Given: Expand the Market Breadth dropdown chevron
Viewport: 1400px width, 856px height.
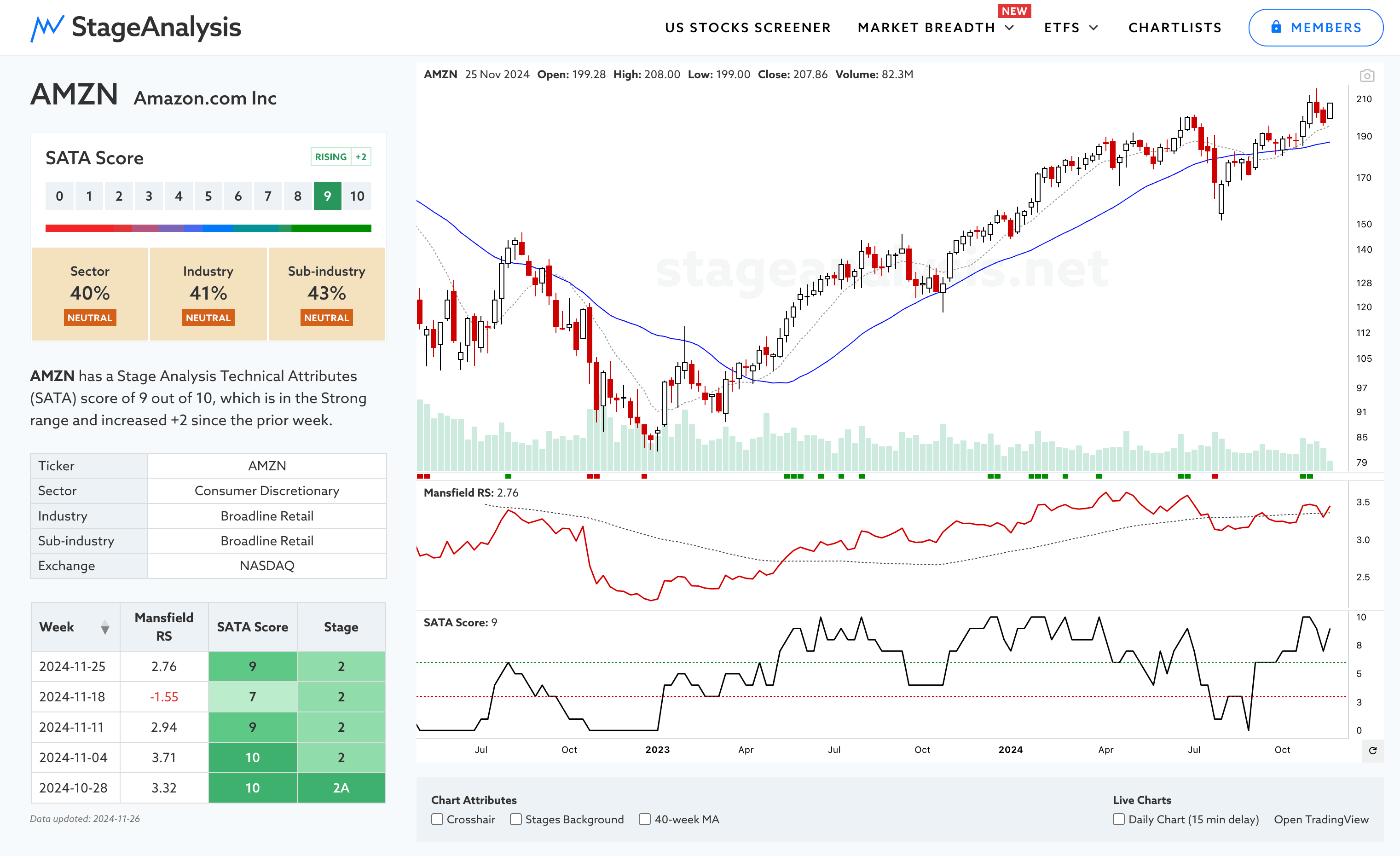Looking at the screenshot, I should pyautogui.click(x=1010, y=28).
